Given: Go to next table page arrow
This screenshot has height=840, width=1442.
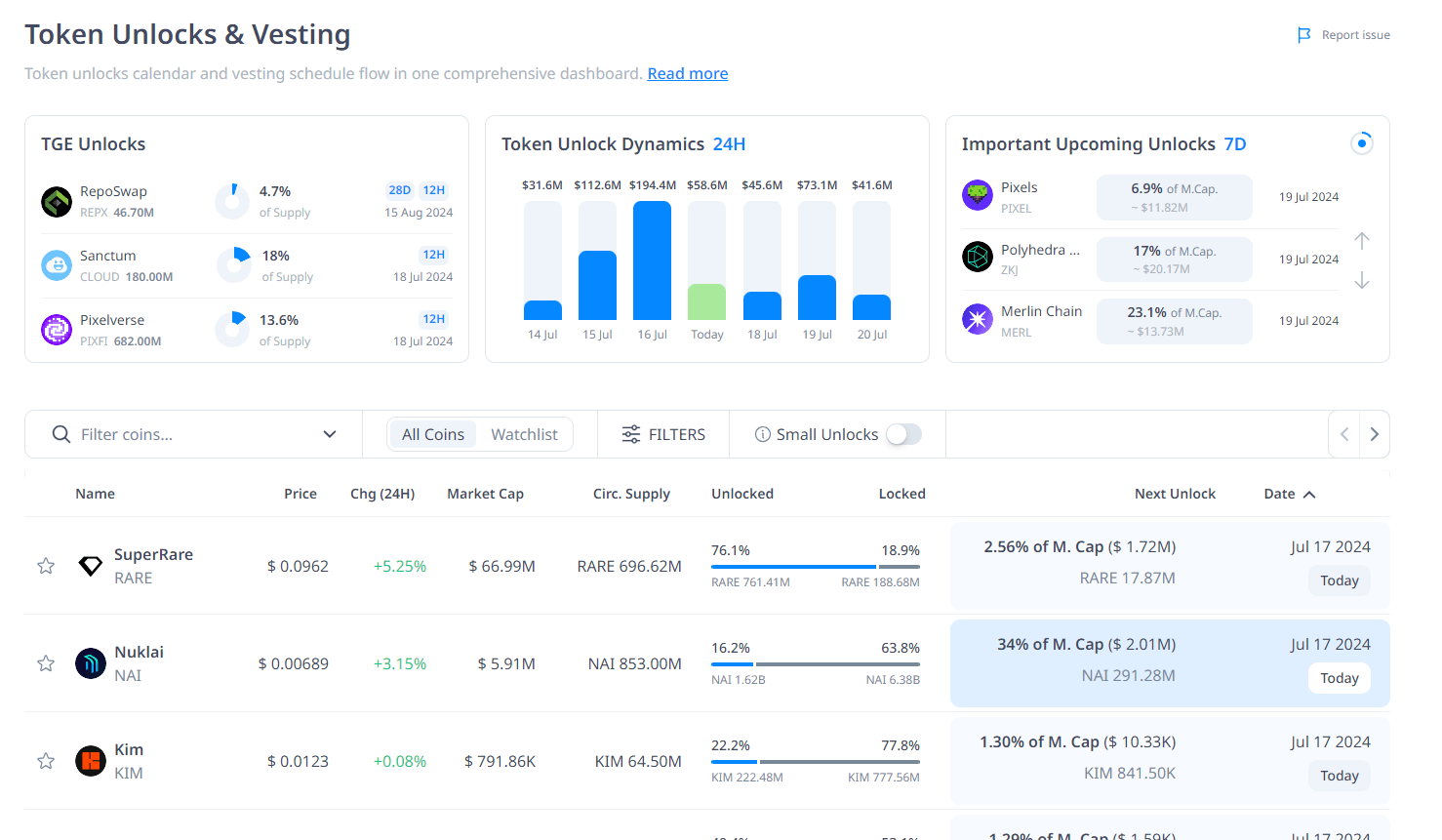Looking at the screenshot, I should (1374, 434).
